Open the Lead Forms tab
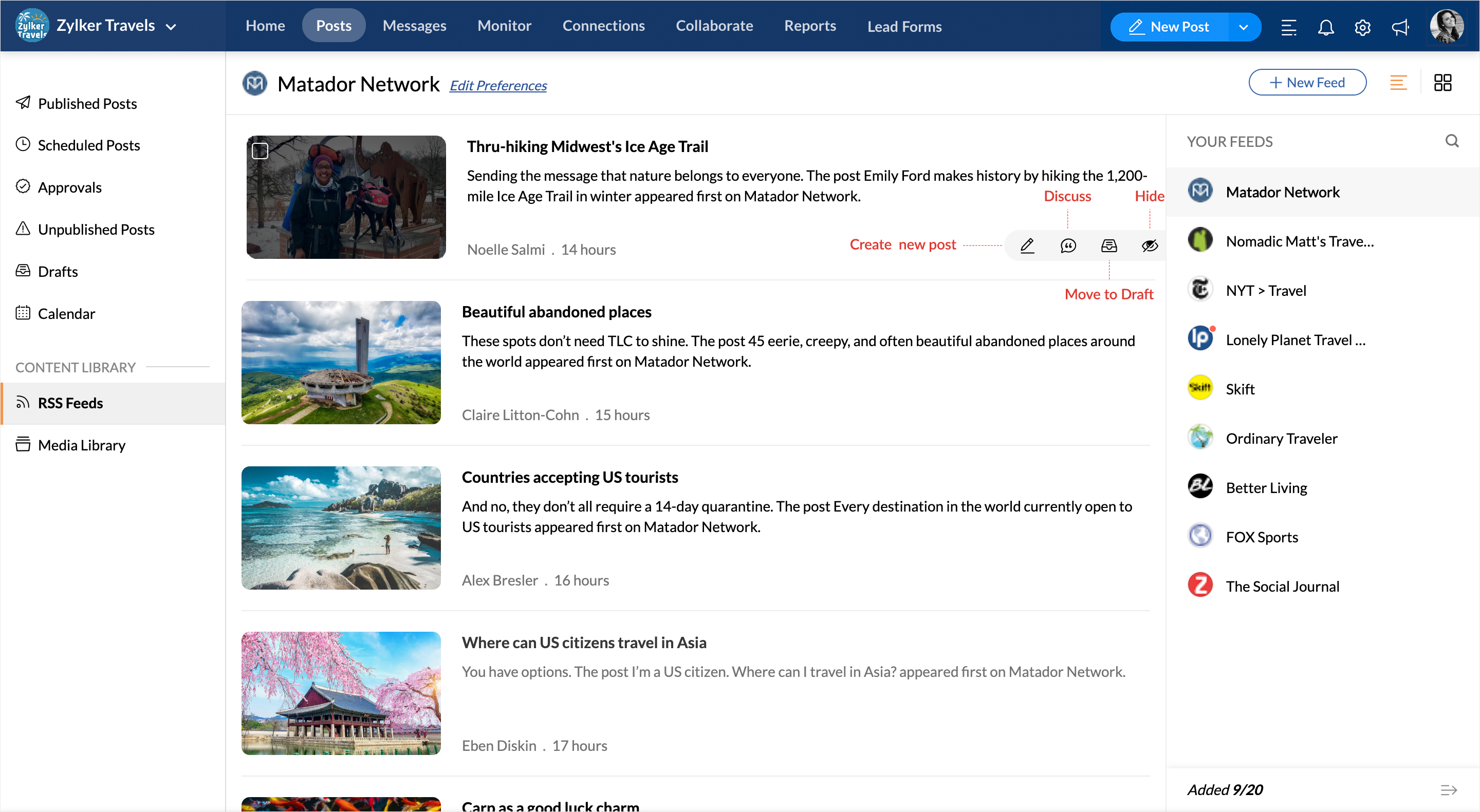1480x812 pixels. (904, 26)
